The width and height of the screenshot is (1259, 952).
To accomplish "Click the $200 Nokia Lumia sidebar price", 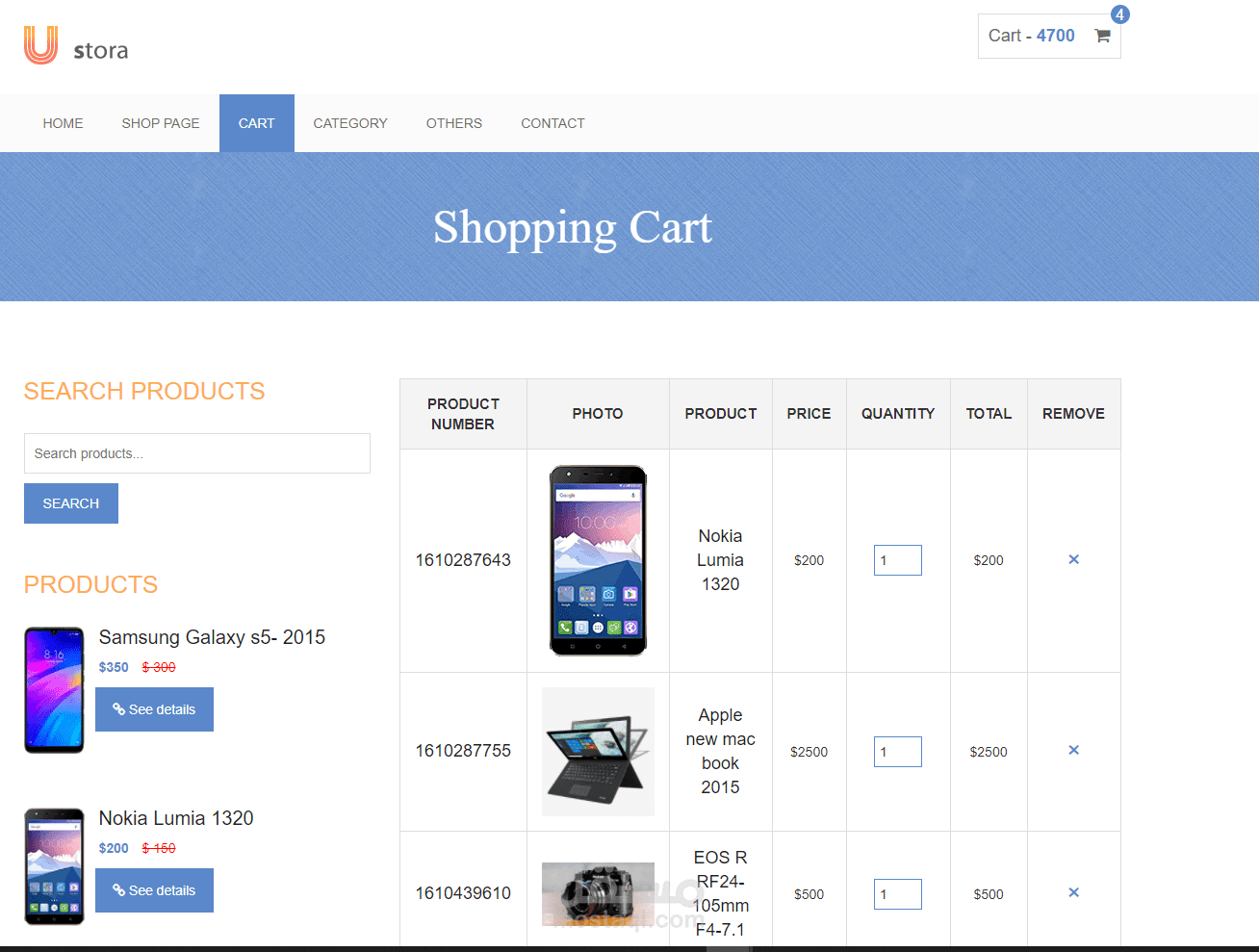I will point(114,848).
